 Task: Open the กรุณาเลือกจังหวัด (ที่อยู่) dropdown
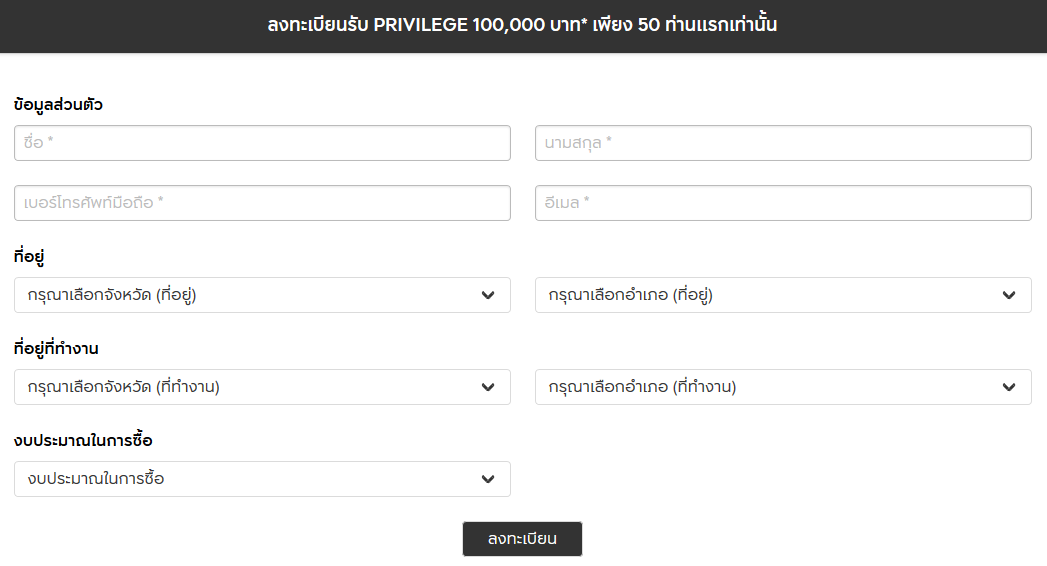262,295
